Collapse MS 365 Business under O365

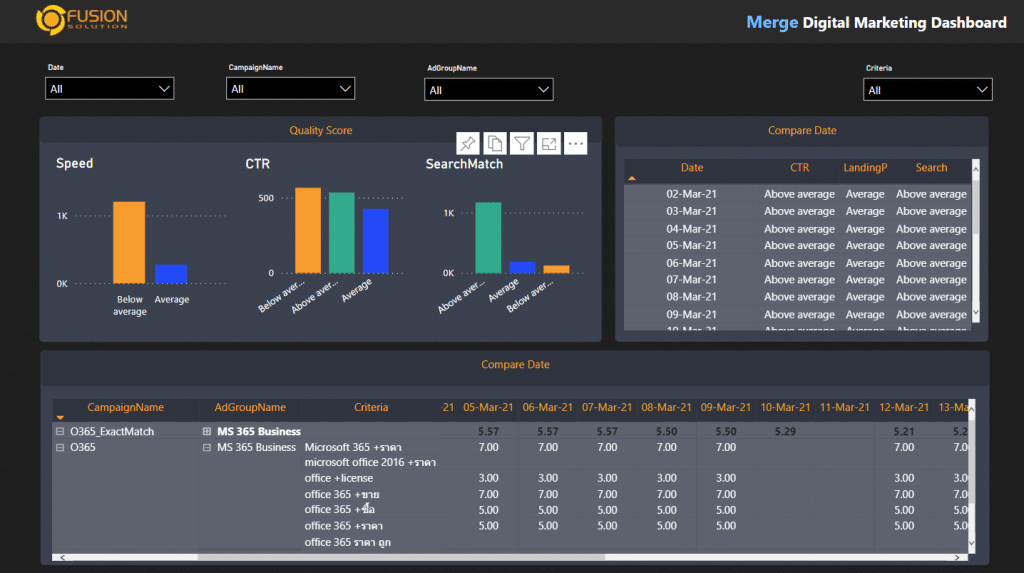coord(206,448)
